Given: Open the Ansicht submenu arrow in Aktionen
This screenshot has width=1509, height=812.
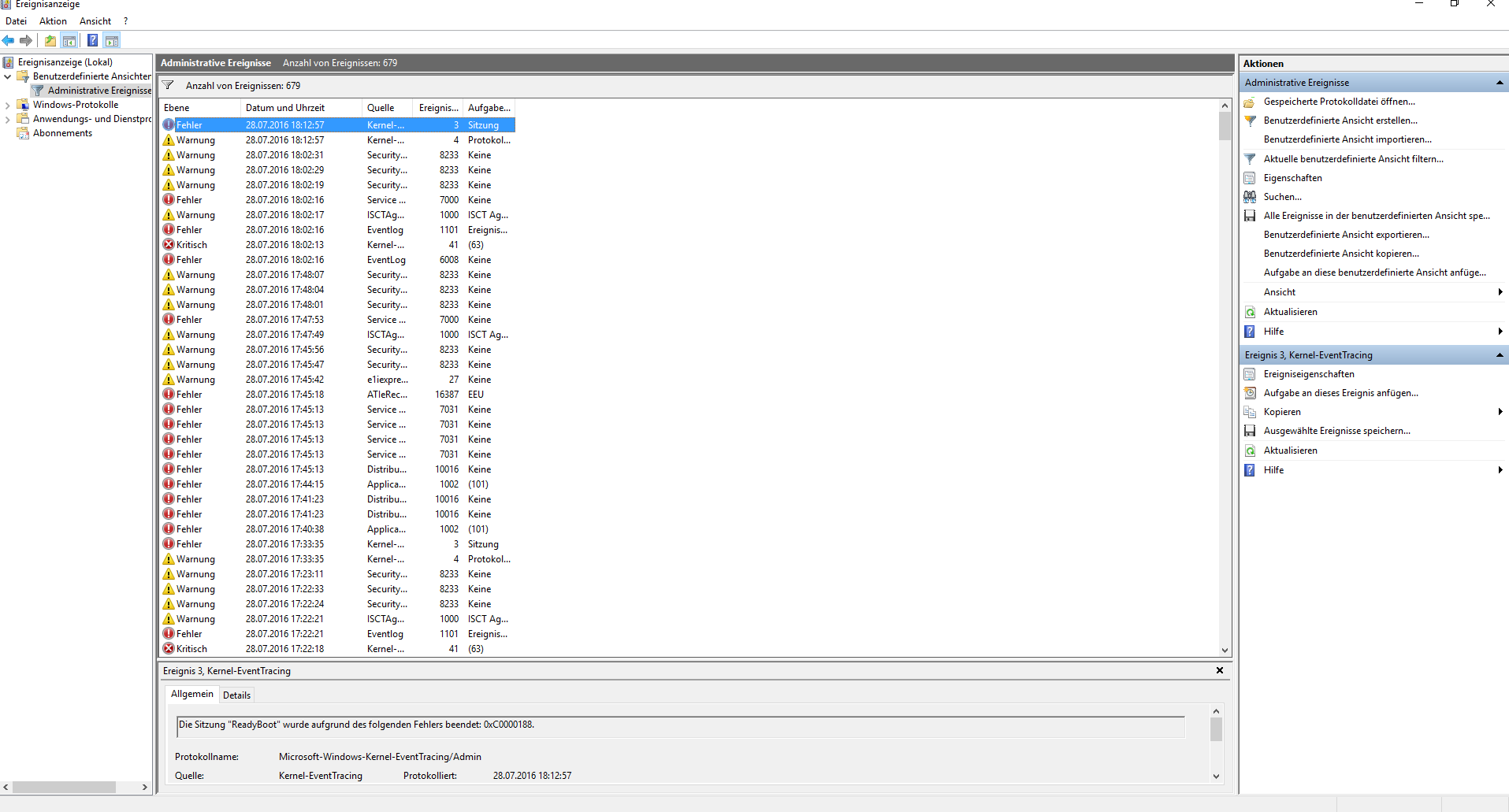Looking at the screenshot, I should (1500, 292).
